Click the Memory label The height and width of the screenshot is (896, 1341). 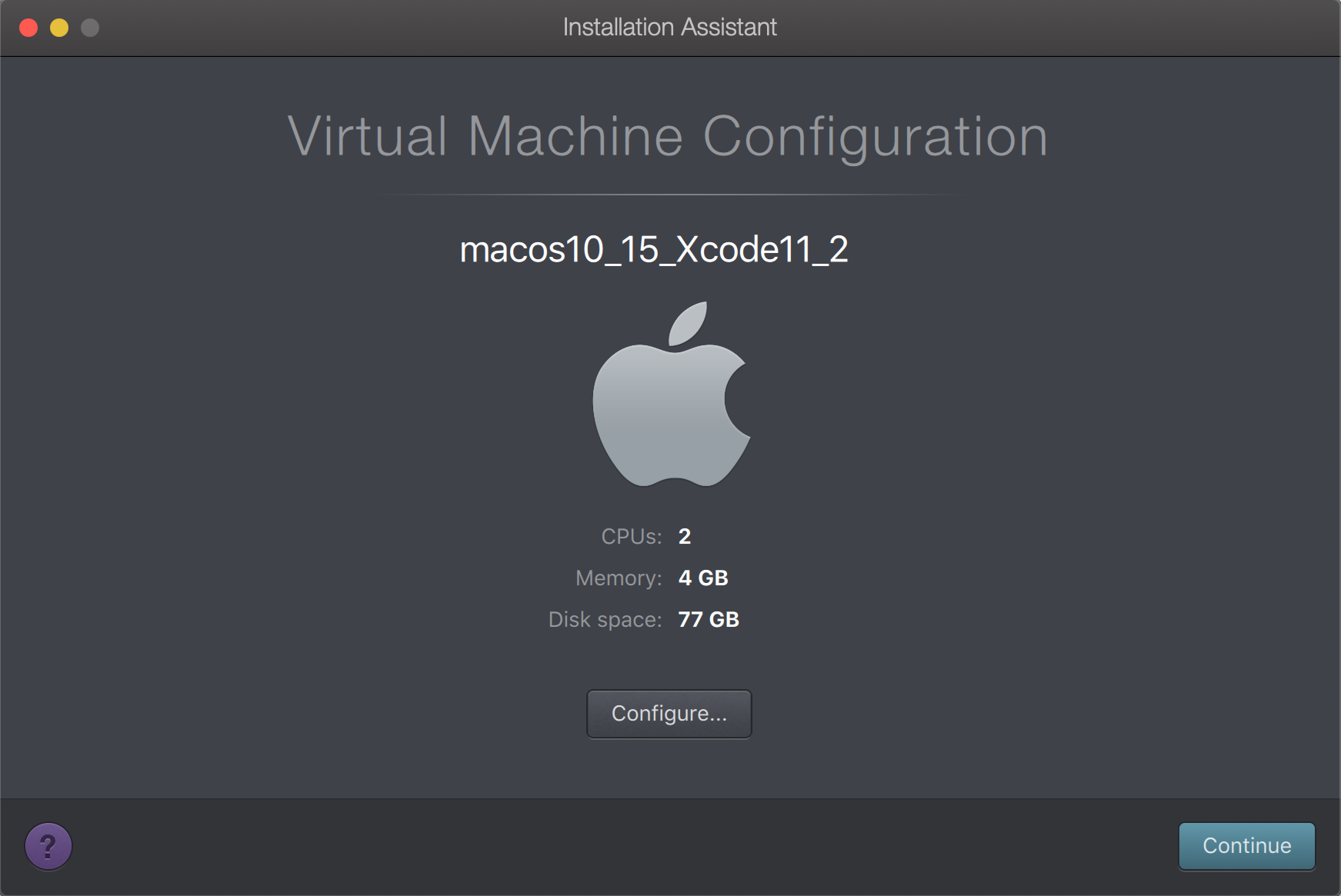point(618,578)
